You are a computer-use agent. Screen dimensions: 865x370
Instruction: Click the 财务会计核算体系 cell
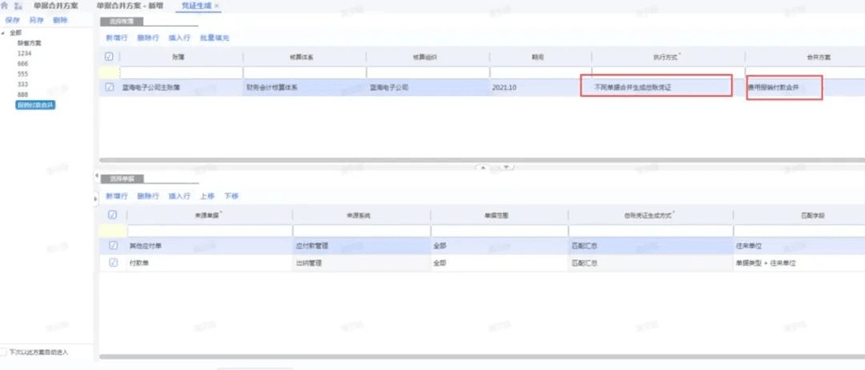click(x=304, y=87)
